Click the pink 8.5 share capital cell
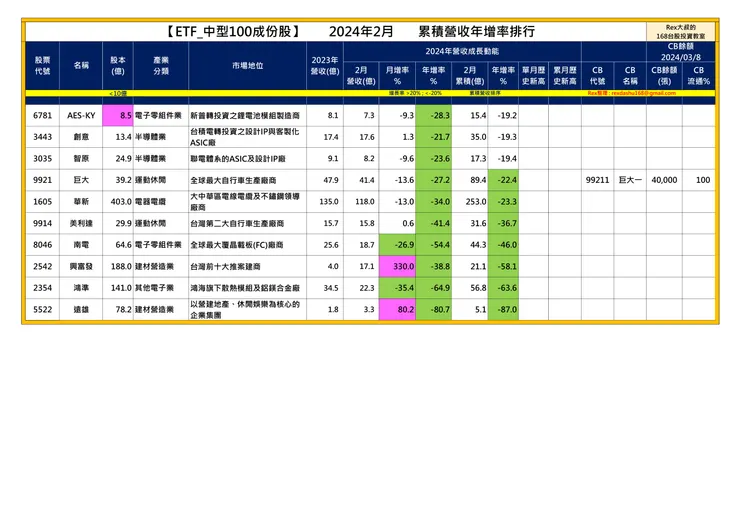This screenshot has height=523, width=740. pos(118,116)
